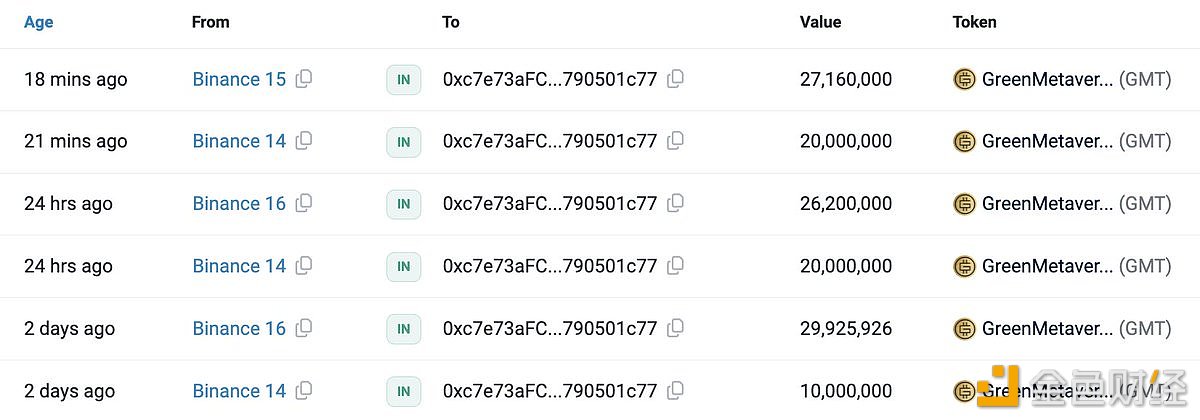The width and height of the screenshot is (1200, 420).
Task: Copy To address in 10,000,000 row
Action: coord(675,391)
